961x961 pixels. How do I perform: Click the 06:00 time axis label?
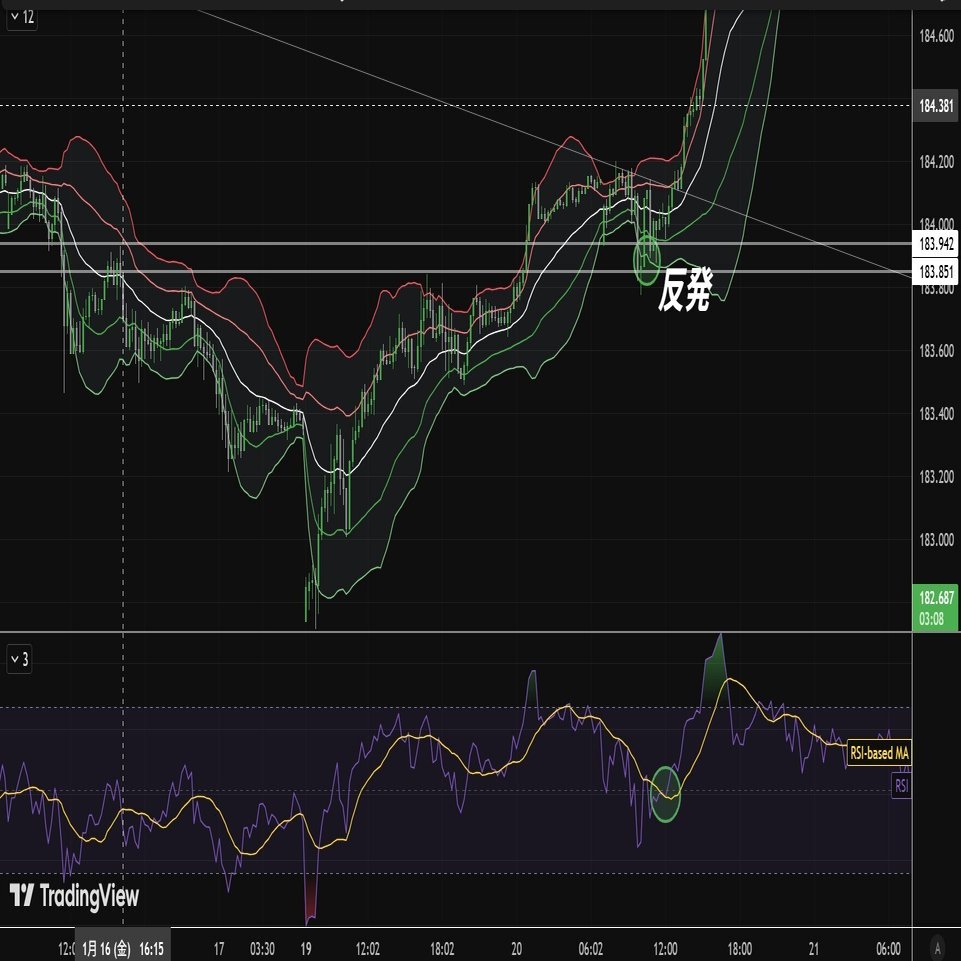(x=888, y=949)
